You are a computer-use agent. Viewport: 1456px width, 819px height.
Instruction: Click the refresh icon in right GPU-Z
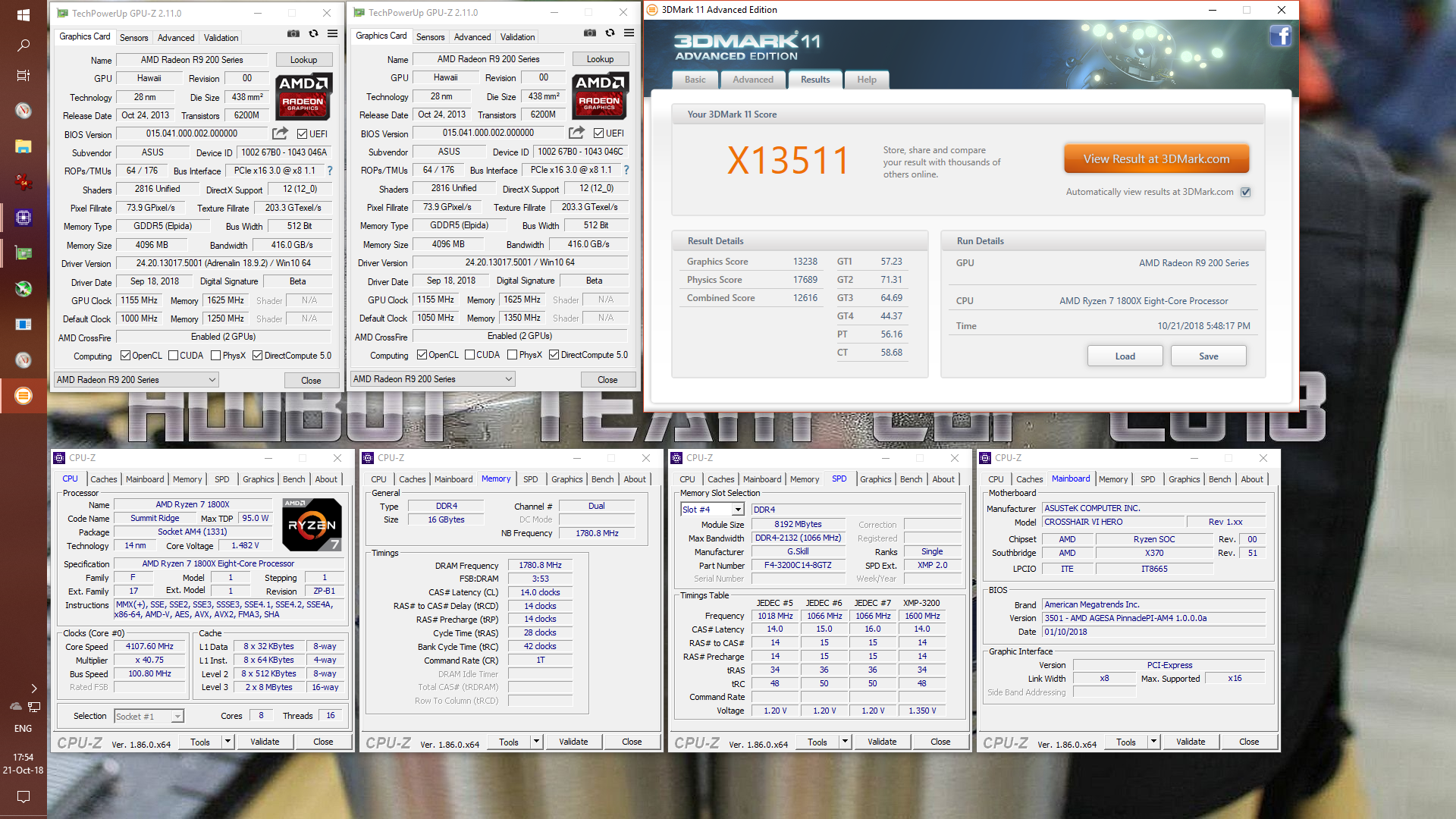(610, 33)
